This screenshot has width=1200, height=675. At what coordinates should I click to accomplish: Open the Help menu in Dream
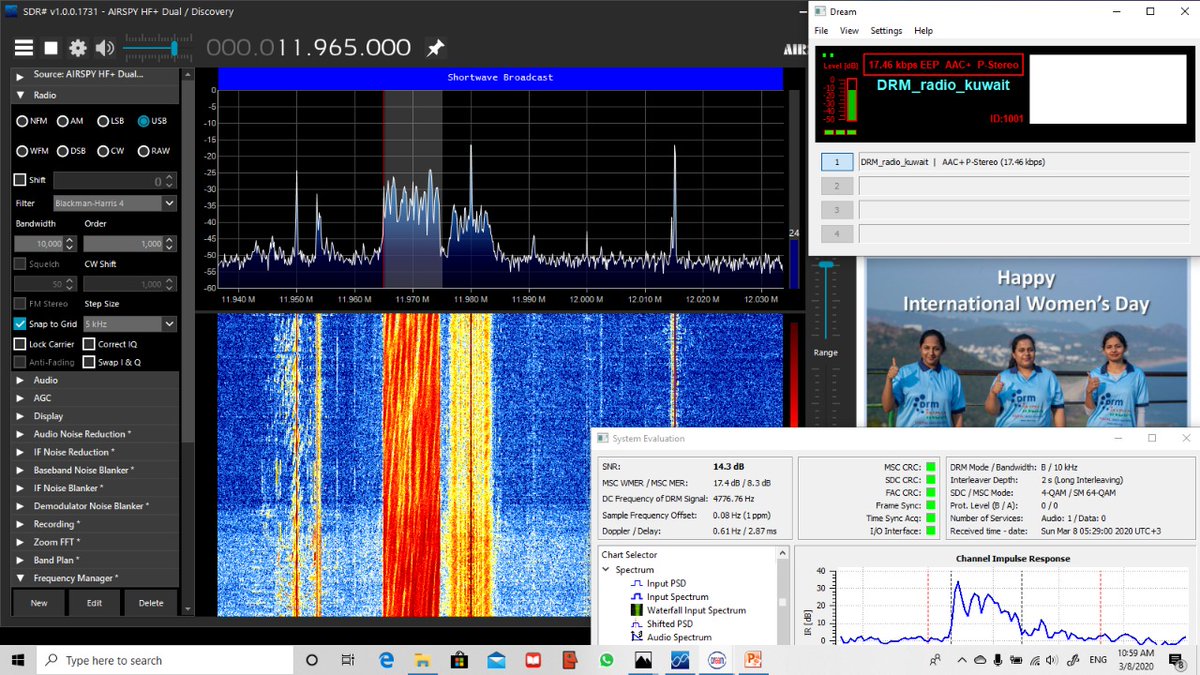(923, 31)
